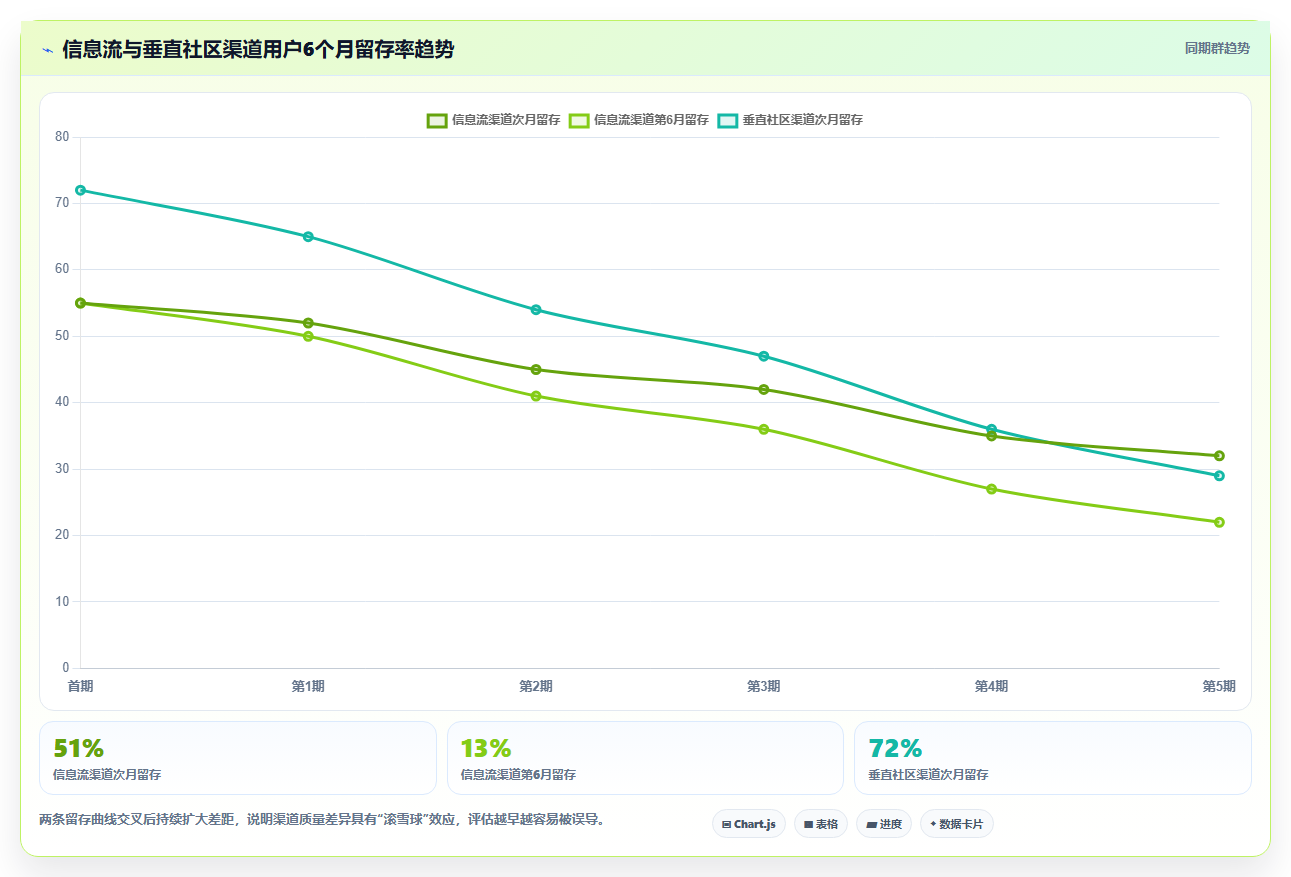The width and height of the screenshot is (1291, 877).
Task: Click dark green data point at 第1期 (52)
Action: click(308, 323)
